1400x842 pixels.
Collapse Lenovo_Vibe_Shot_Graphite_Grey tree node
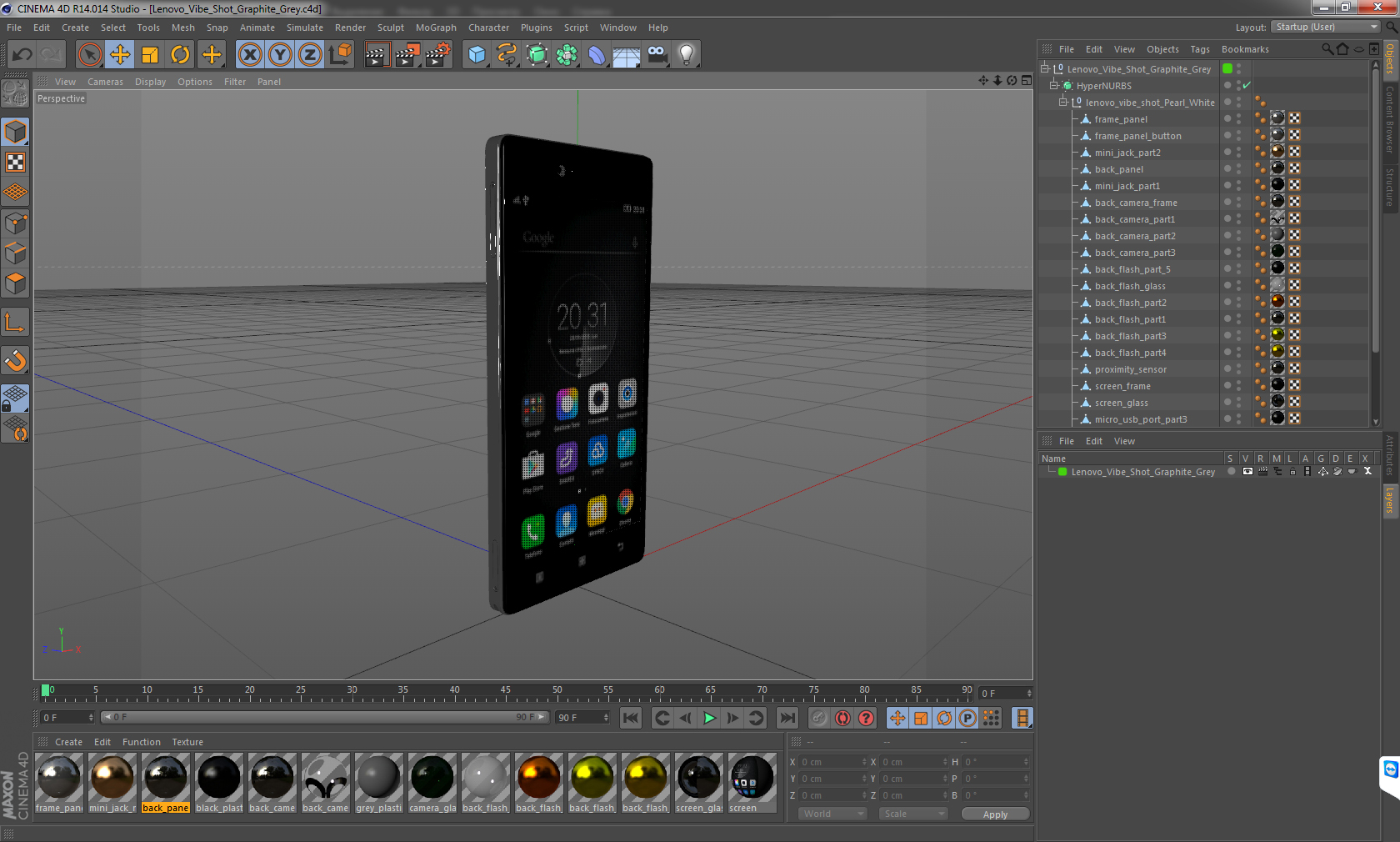pos(1045,68)
